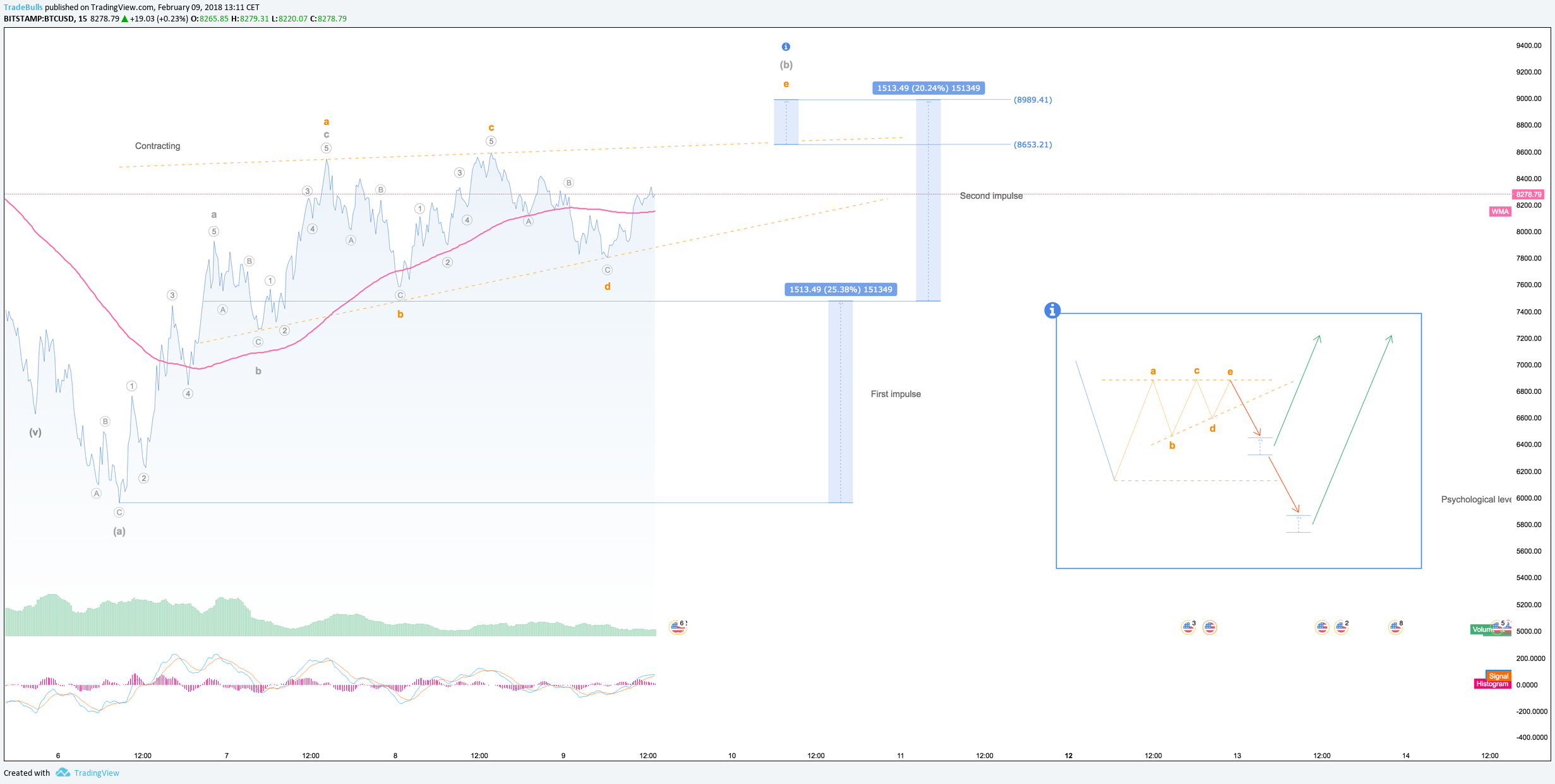Open the economic event flag numbered 2
Image resolution: width=1555 pixels, height=784 pixels.
click(x=1341, y=627)
